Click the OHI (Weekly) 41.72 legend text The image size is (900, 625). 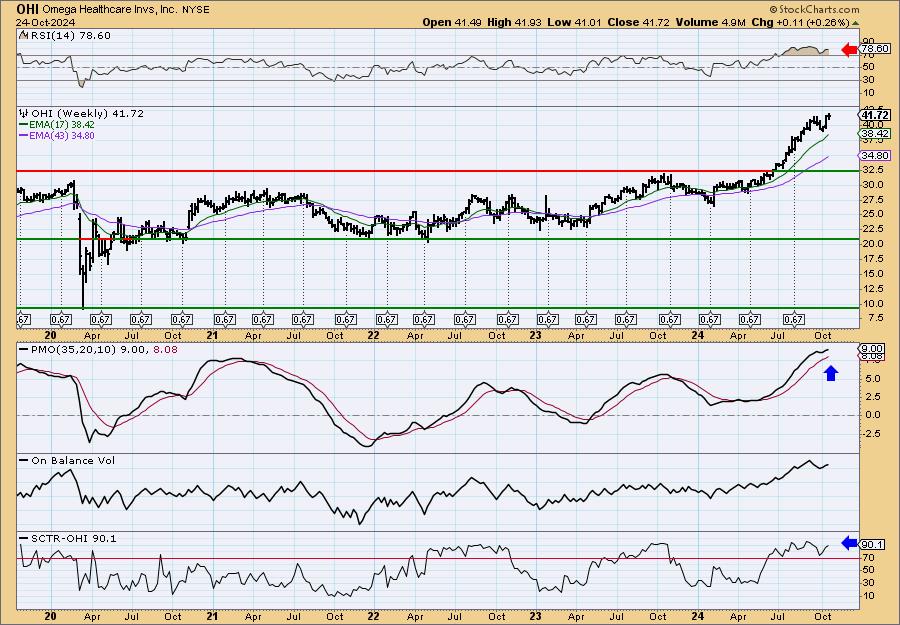click(x=88, y=114)
